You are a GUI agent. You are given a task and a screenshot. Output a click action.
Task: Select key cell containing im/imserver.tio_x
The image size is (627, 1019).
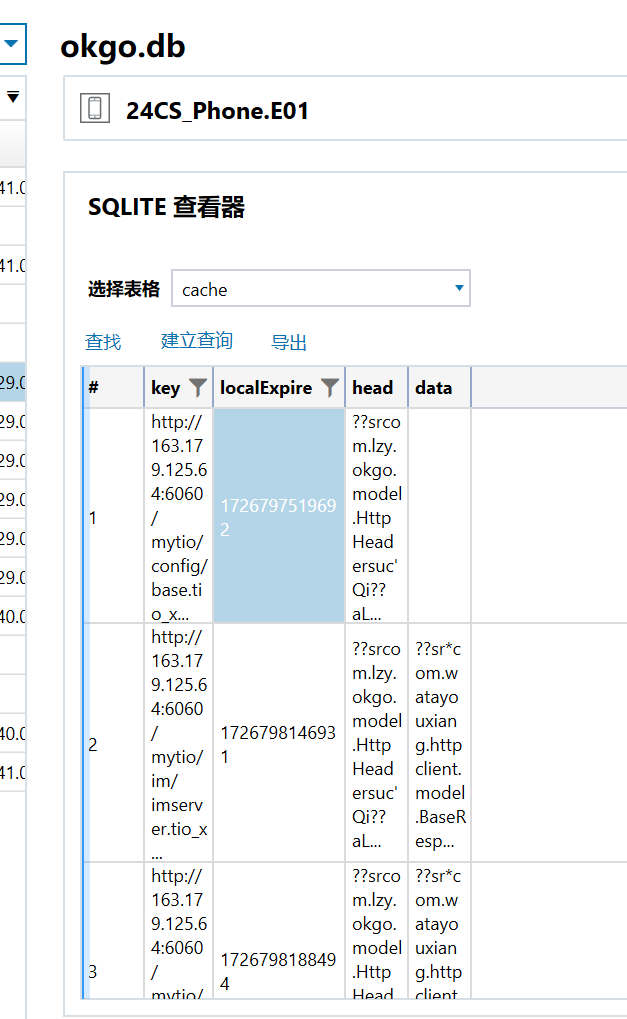(179, 743)
